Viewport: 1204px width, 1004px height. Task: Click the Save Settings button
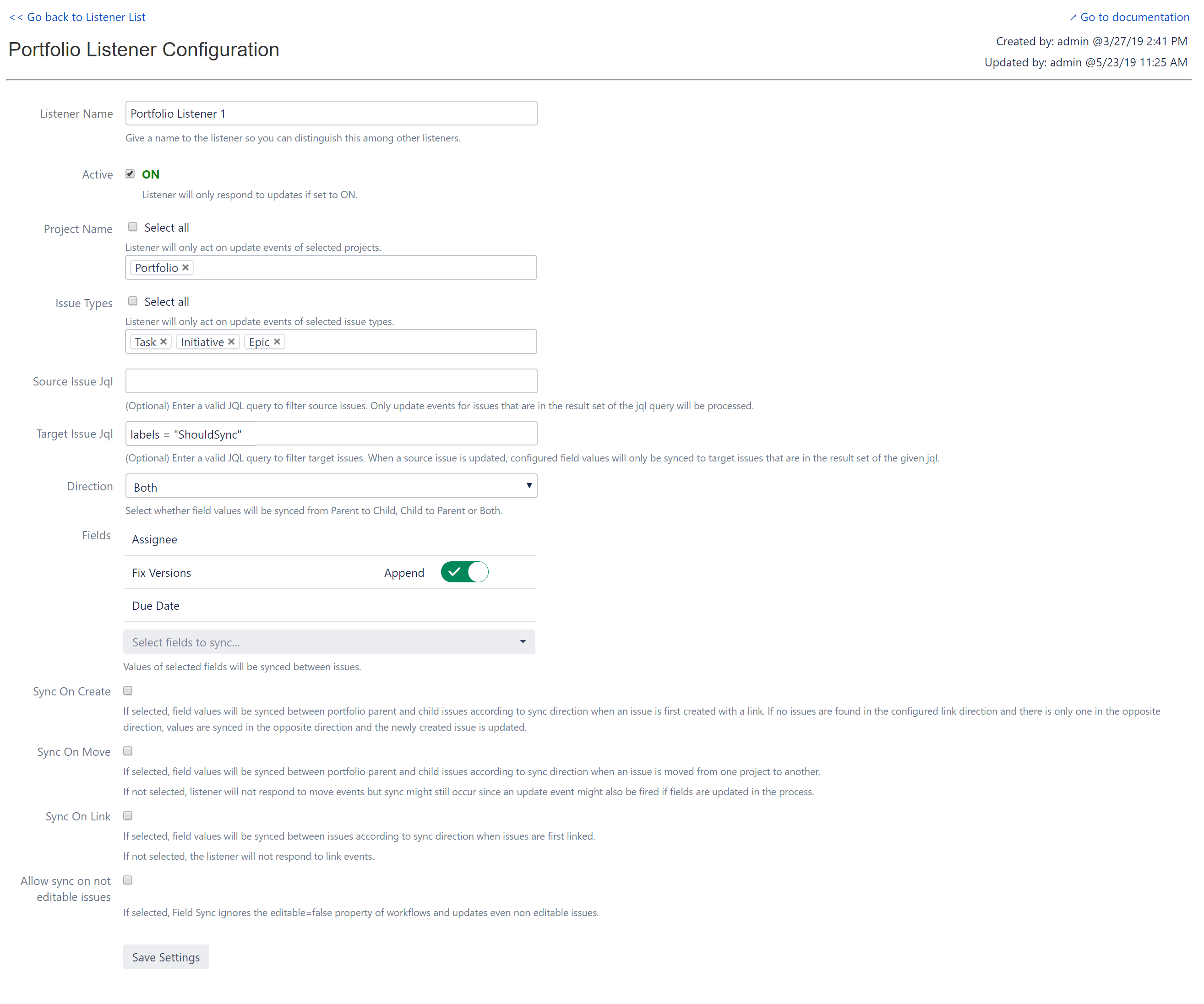pos(166,956)
